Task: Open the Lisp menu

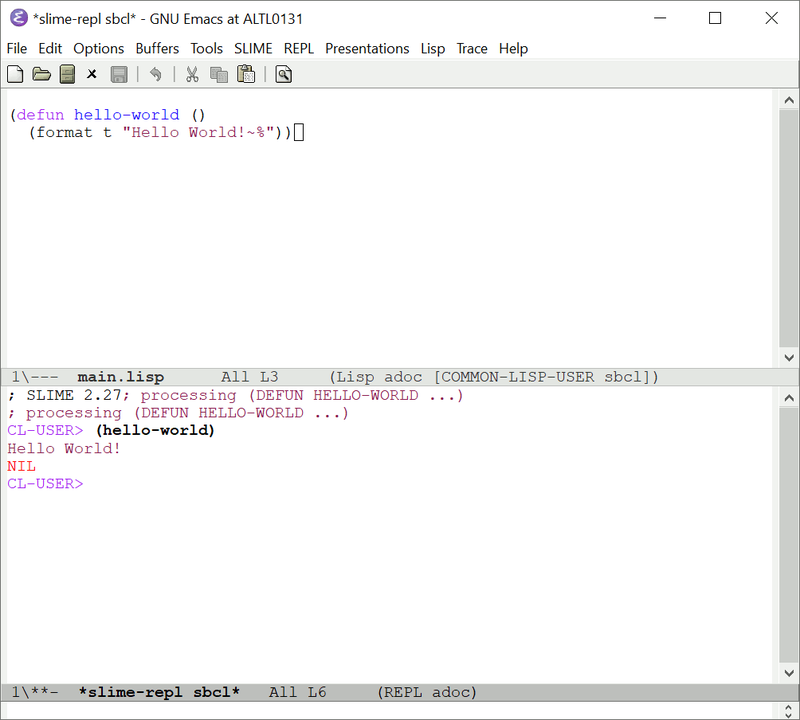Action: (432, 48)
